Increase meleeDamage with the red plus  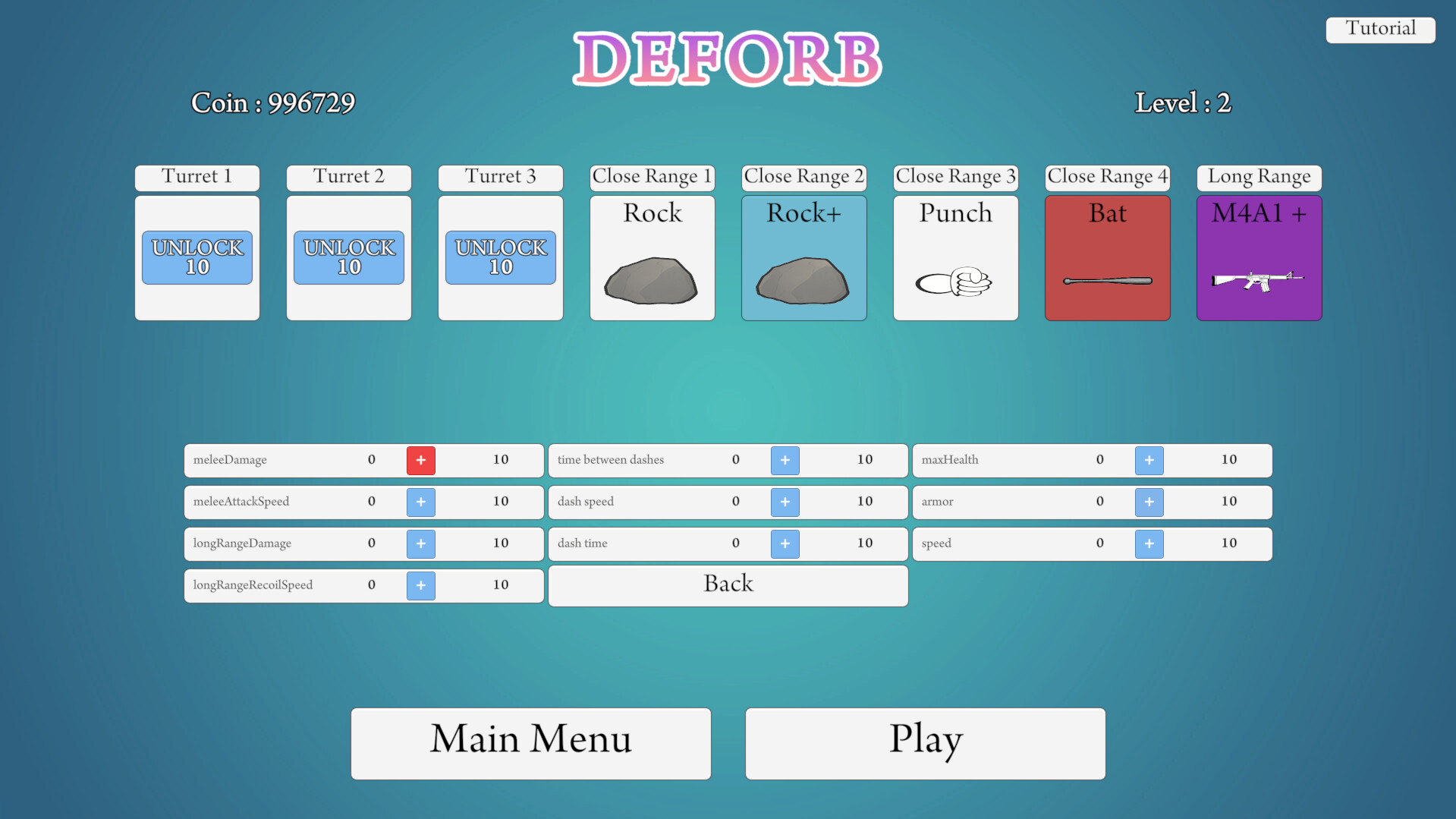click(420, 460)
